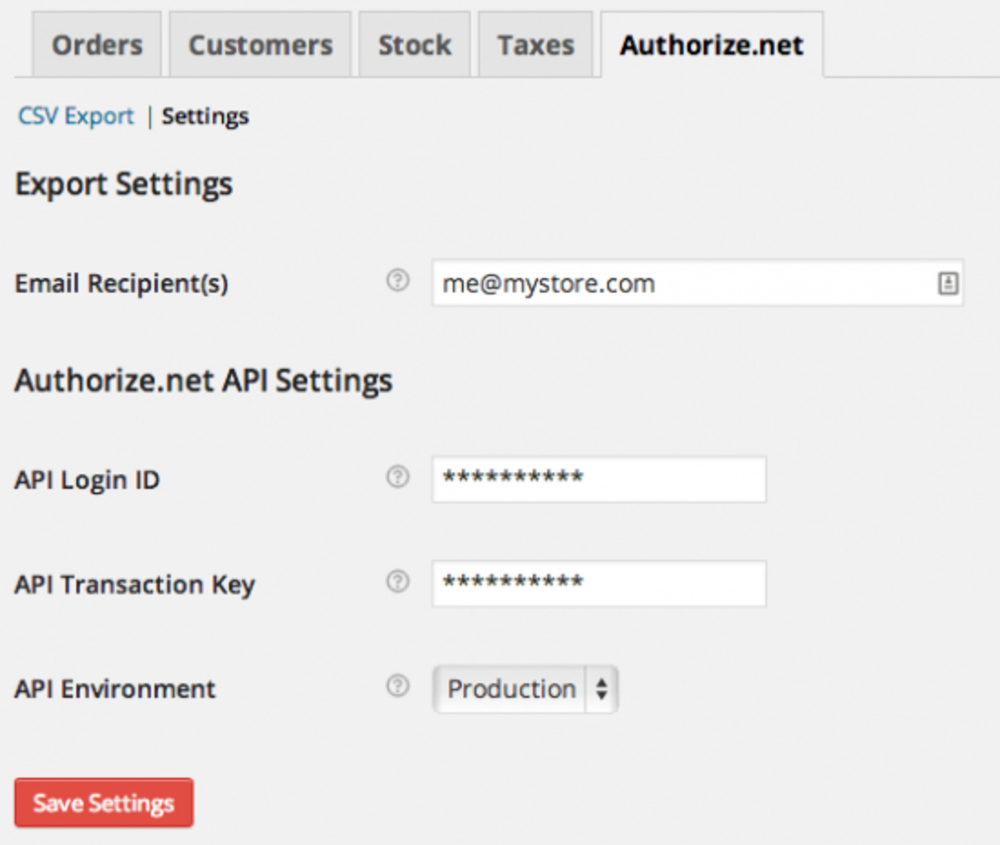
Task: Click help icon beside API Transaction Key
Action: [x=398, y=582]
